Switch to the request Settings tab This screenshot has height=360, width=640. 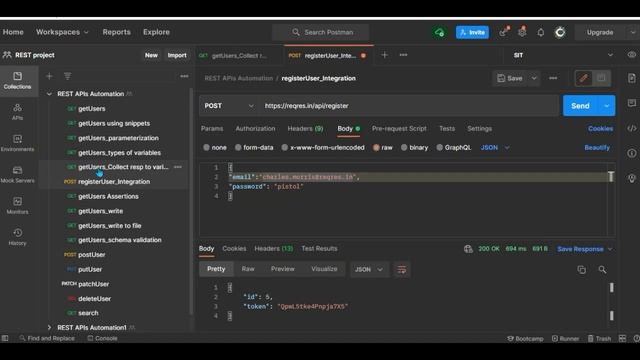click(x=479, y=128)
